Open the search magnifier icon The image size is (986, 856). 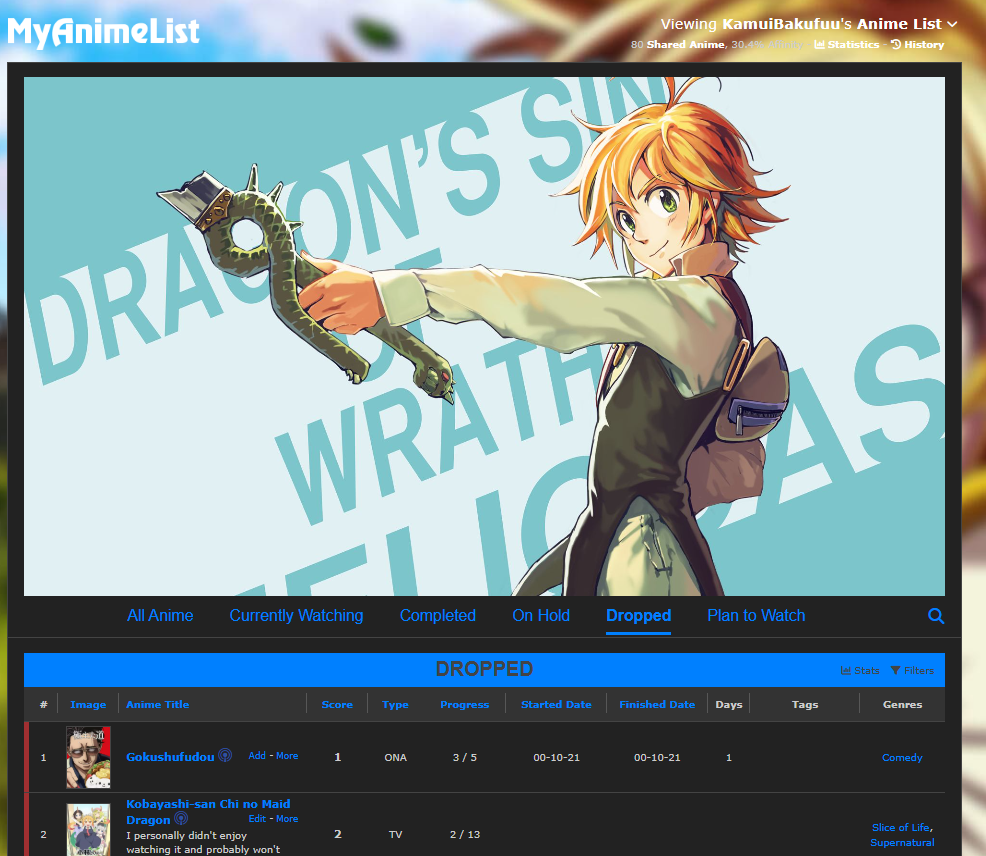(x=936, y=616)
